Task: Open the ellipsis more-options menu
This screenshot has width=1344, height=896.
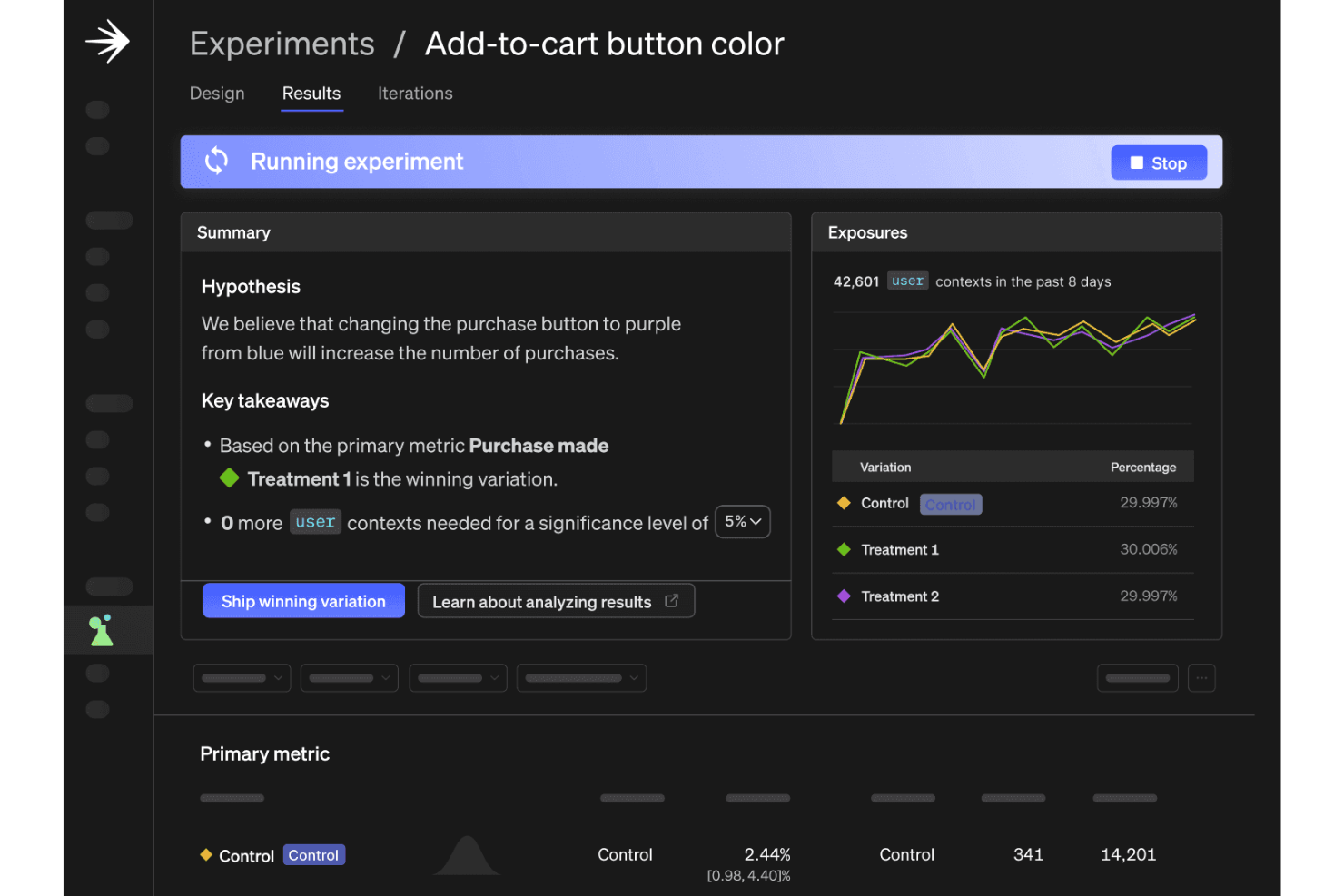Action: [x=1201, y=678]
